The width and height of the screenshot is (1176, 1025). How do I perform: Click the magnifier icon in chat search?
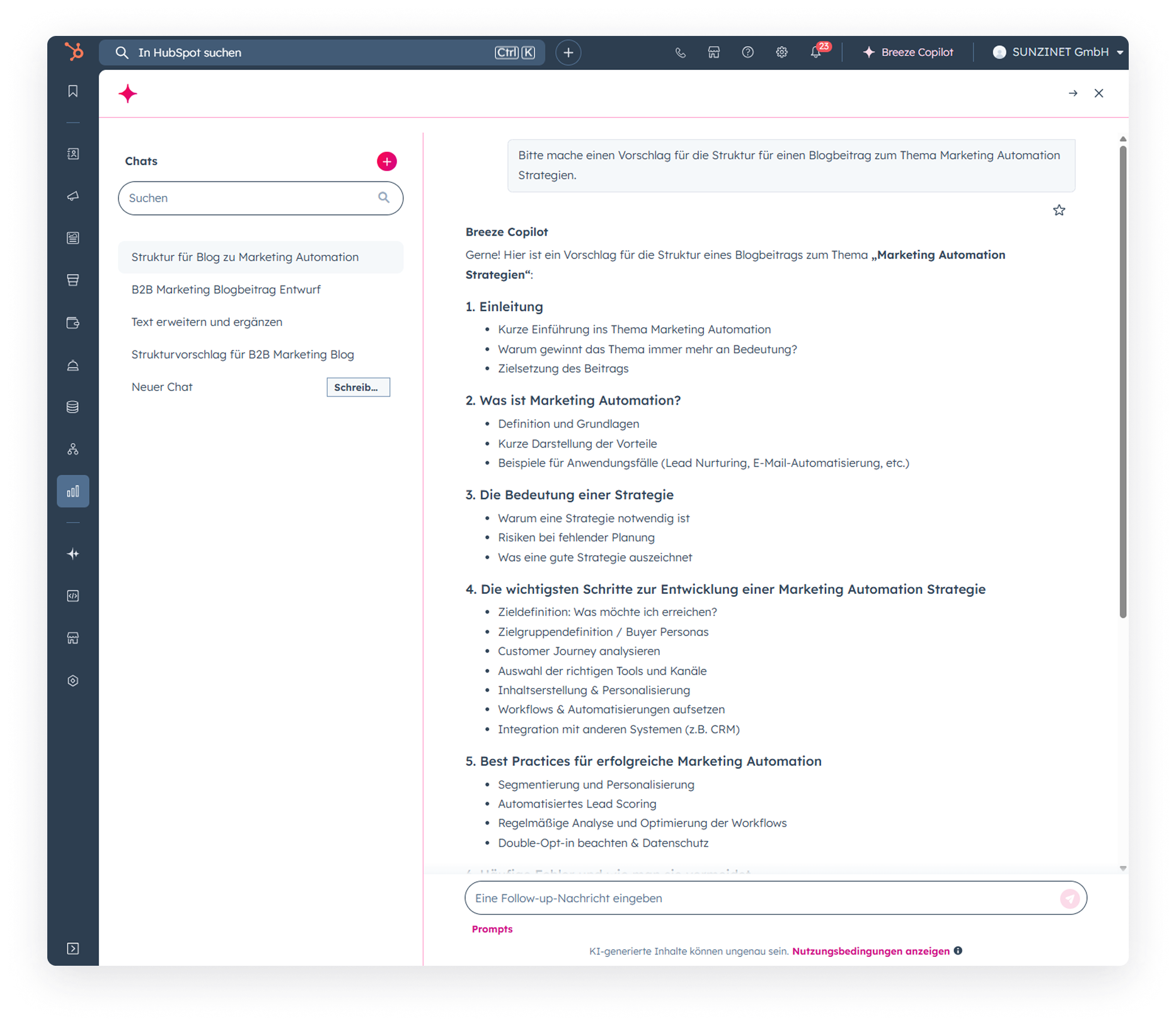point(384,197)
